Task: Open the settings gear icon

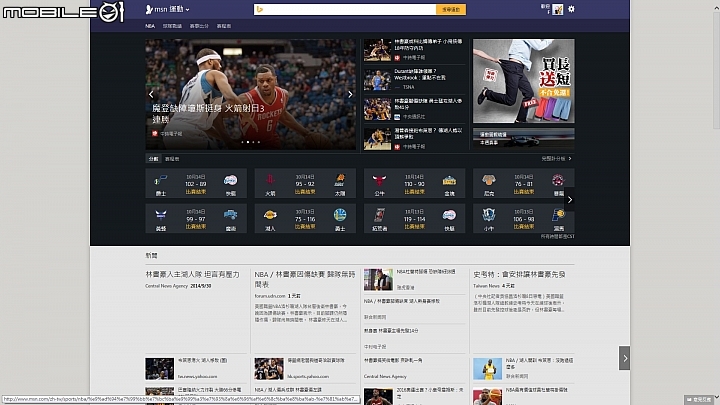Action: [x=571, y=9]
